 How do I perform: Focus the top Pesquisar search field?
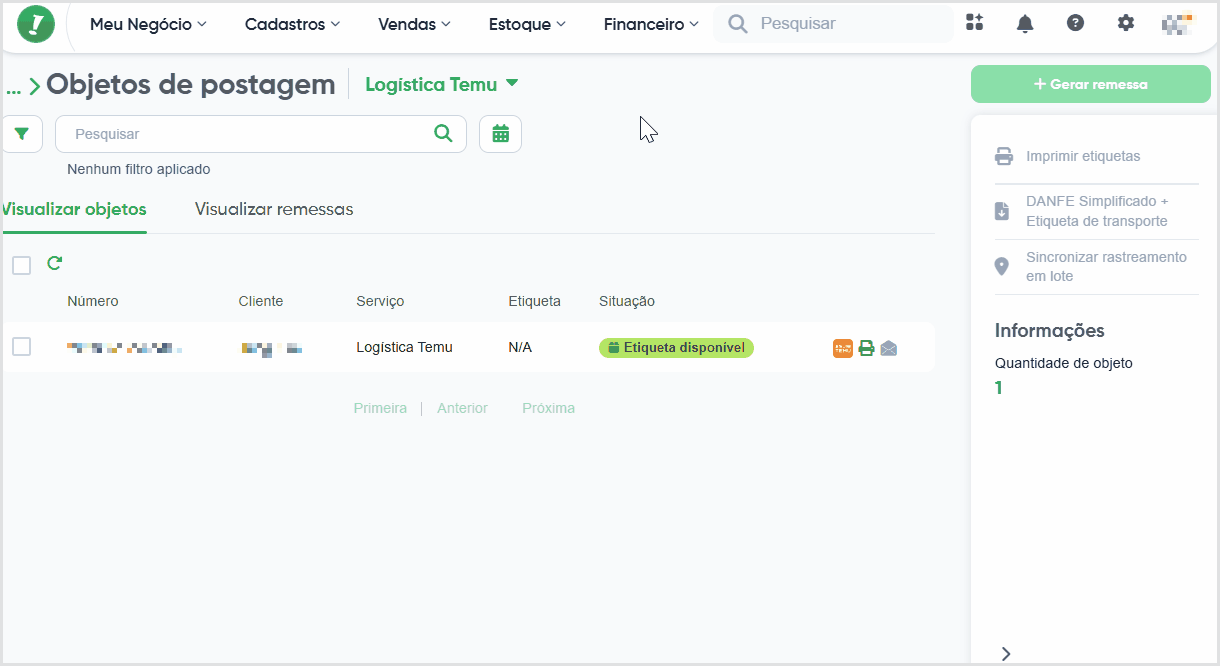pyautogui.click(x=833, y=24)
